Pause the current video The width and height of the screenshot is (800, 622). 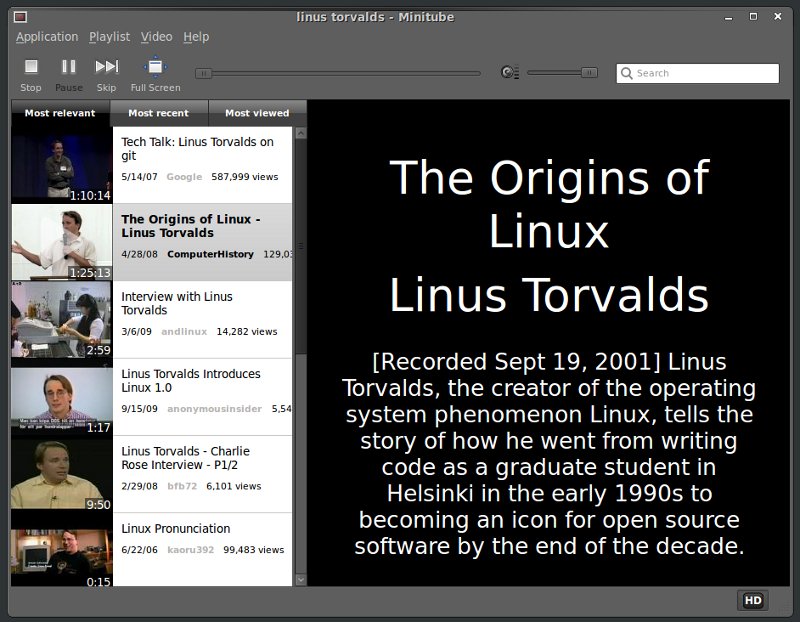pos(68,67)
